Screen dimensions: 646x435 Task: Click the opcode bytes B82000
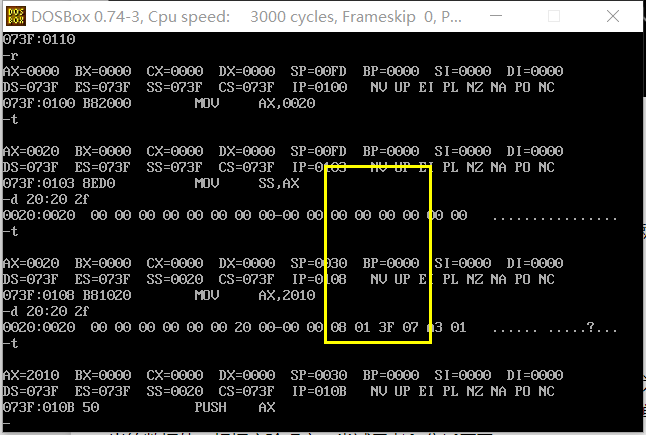(x=107, y=103)
